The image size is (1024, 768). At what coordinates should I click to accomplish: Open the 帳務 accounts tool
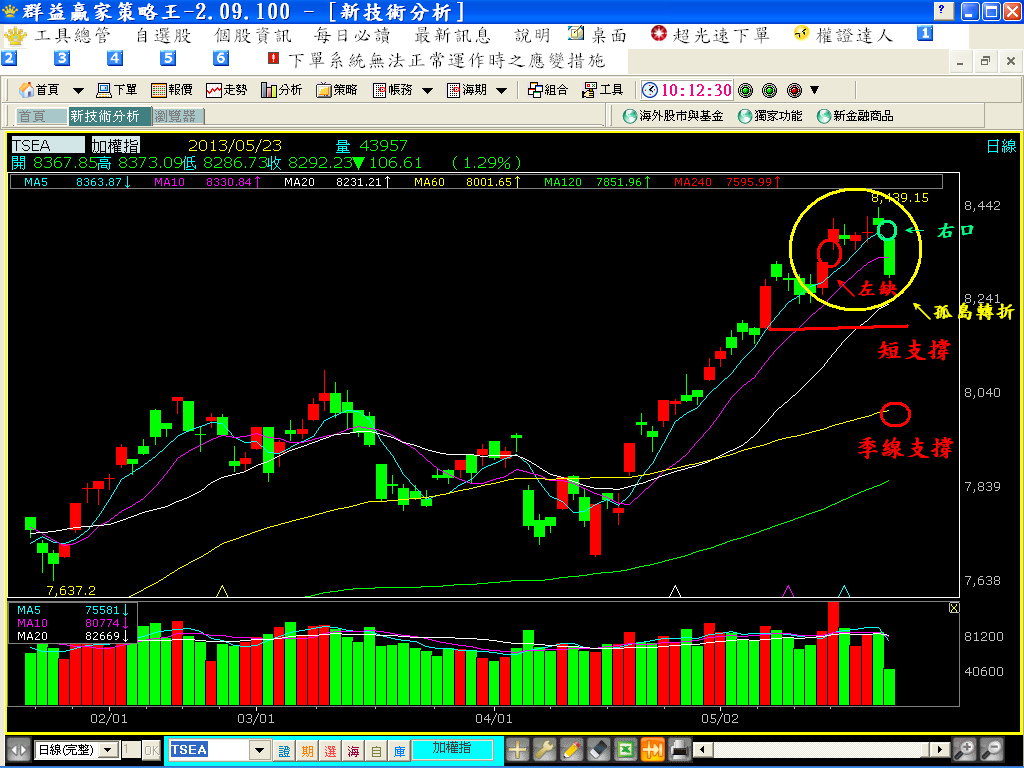coord(392,90)
